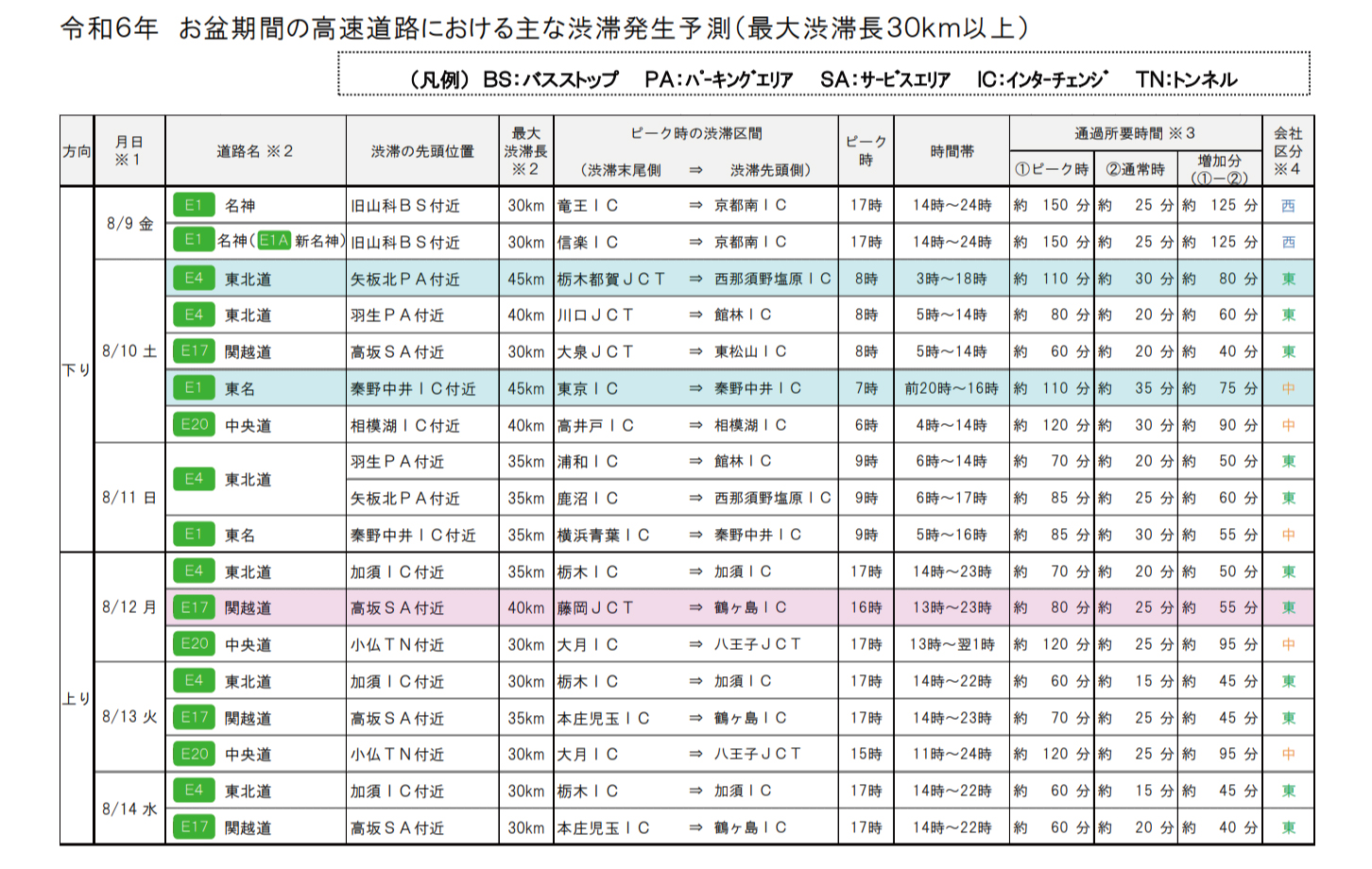
Task: Click the 3時～18時 time range cell
Action: coord(952,279)
